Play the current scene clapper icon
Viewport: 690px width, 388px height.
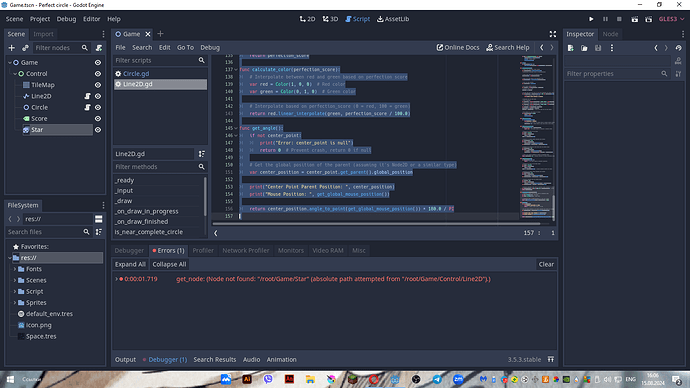pos(635,19)
